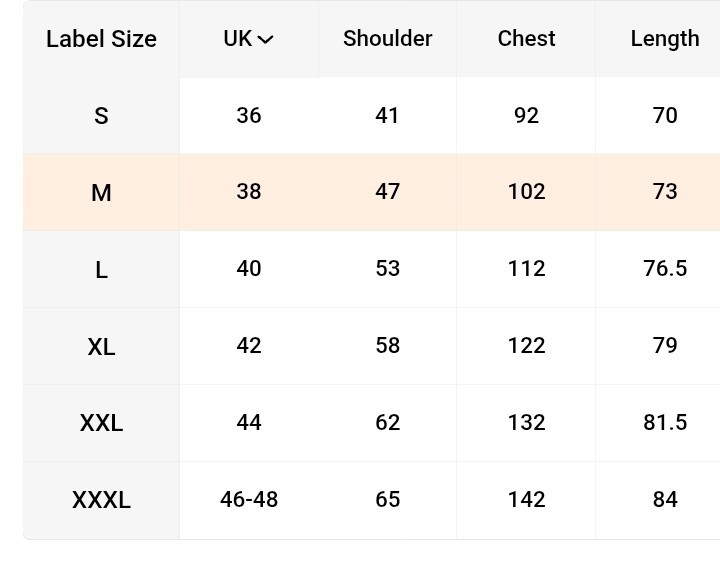Open the UK size region dropdown
Image resolution: width=720 pixels, height=564 pixels.
[x=248, y=39]
